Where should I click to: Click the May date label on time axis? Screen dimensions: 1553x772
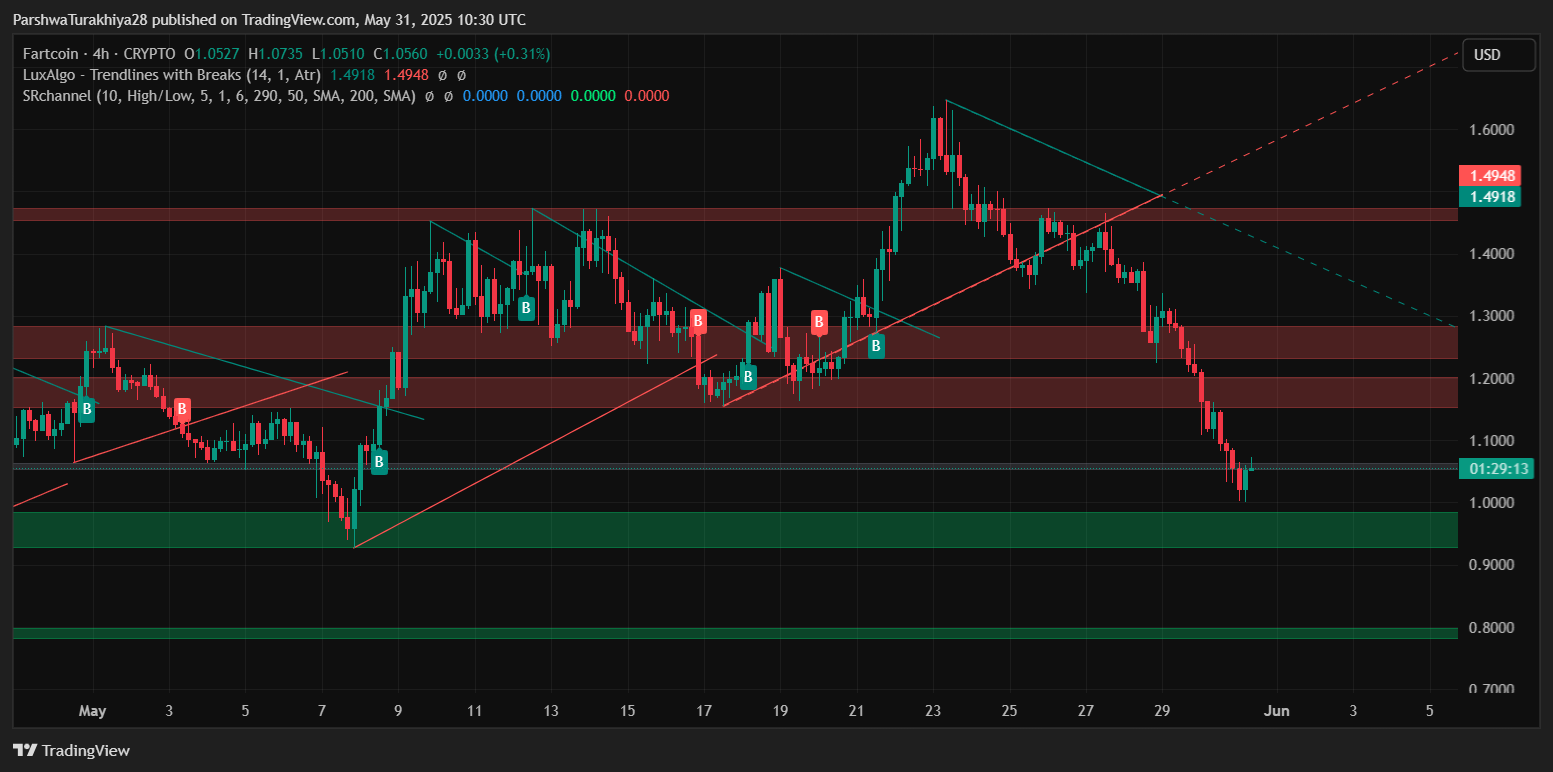[92, 711]
